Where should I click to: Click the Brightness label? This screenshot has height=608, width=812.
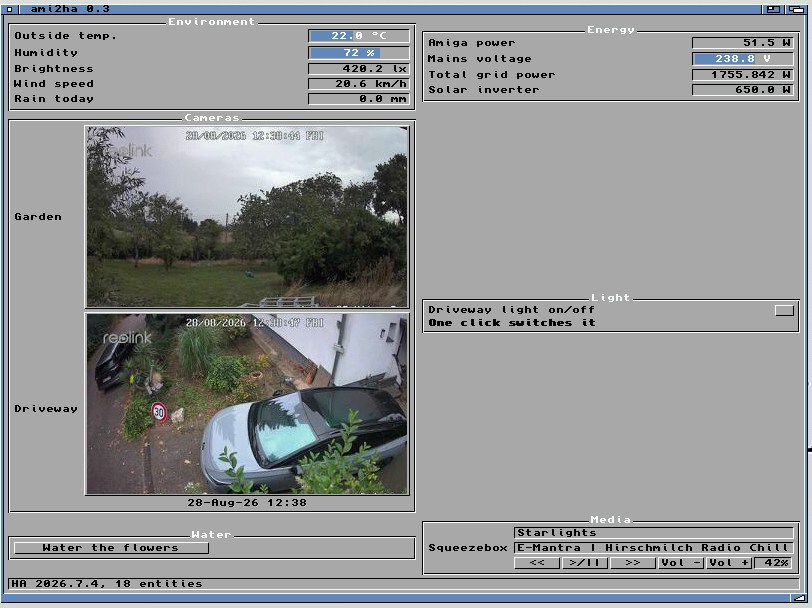click(x=54, y=69)
